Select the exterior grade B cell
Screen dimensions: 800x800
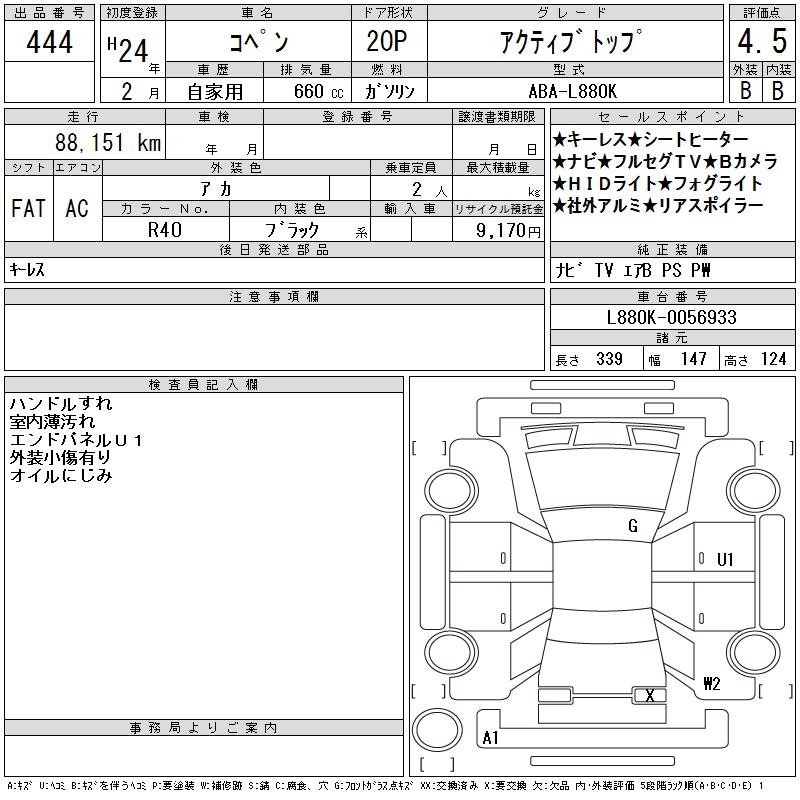[x=744, y=90]
